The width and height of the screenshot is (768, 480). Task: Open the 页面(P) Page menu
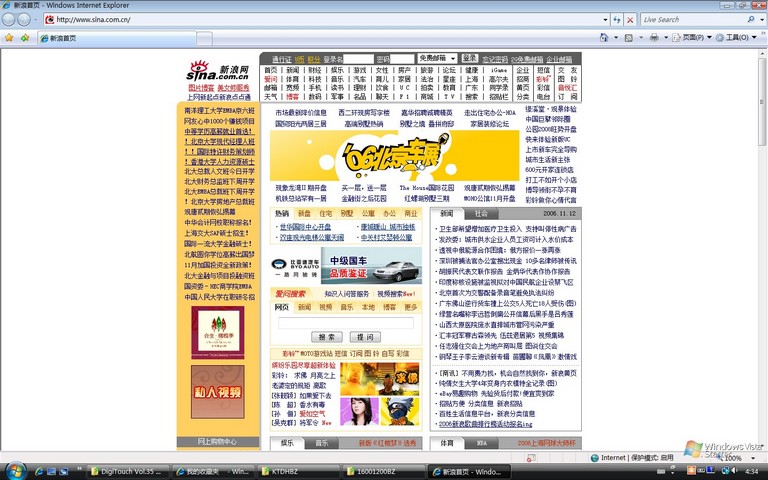coord(692,37)
